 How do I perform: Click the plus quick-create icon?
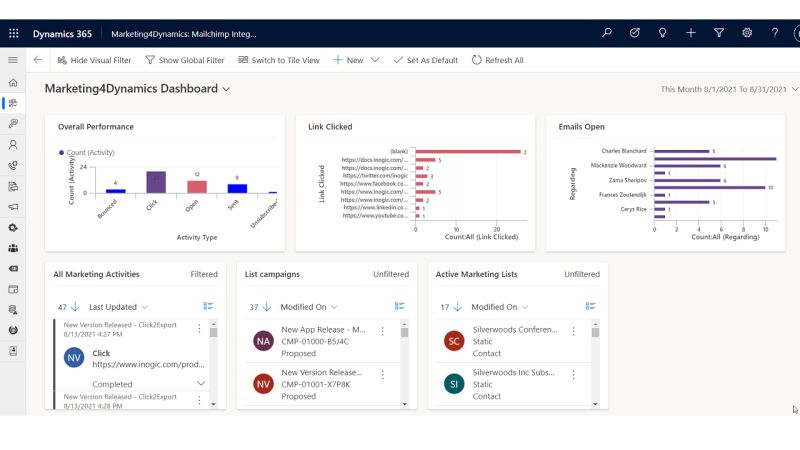(x=691, y=33)
